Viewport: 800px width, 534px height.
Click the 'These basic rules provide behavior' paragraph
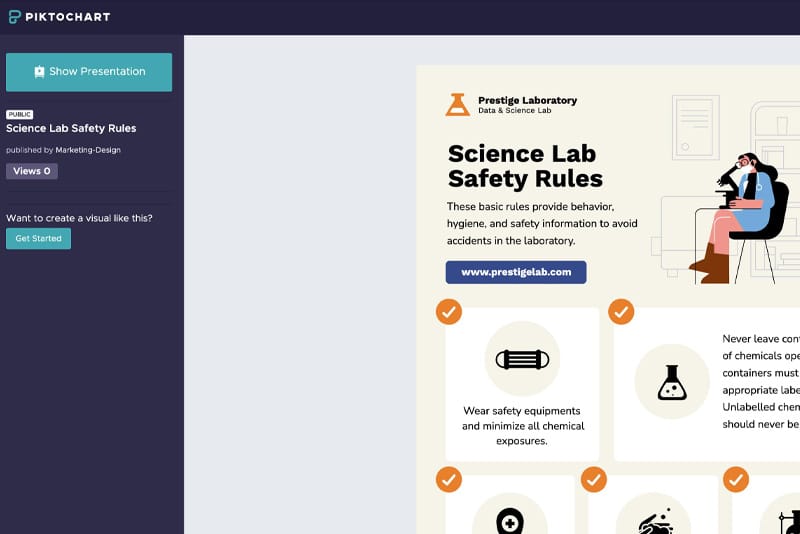542,223
